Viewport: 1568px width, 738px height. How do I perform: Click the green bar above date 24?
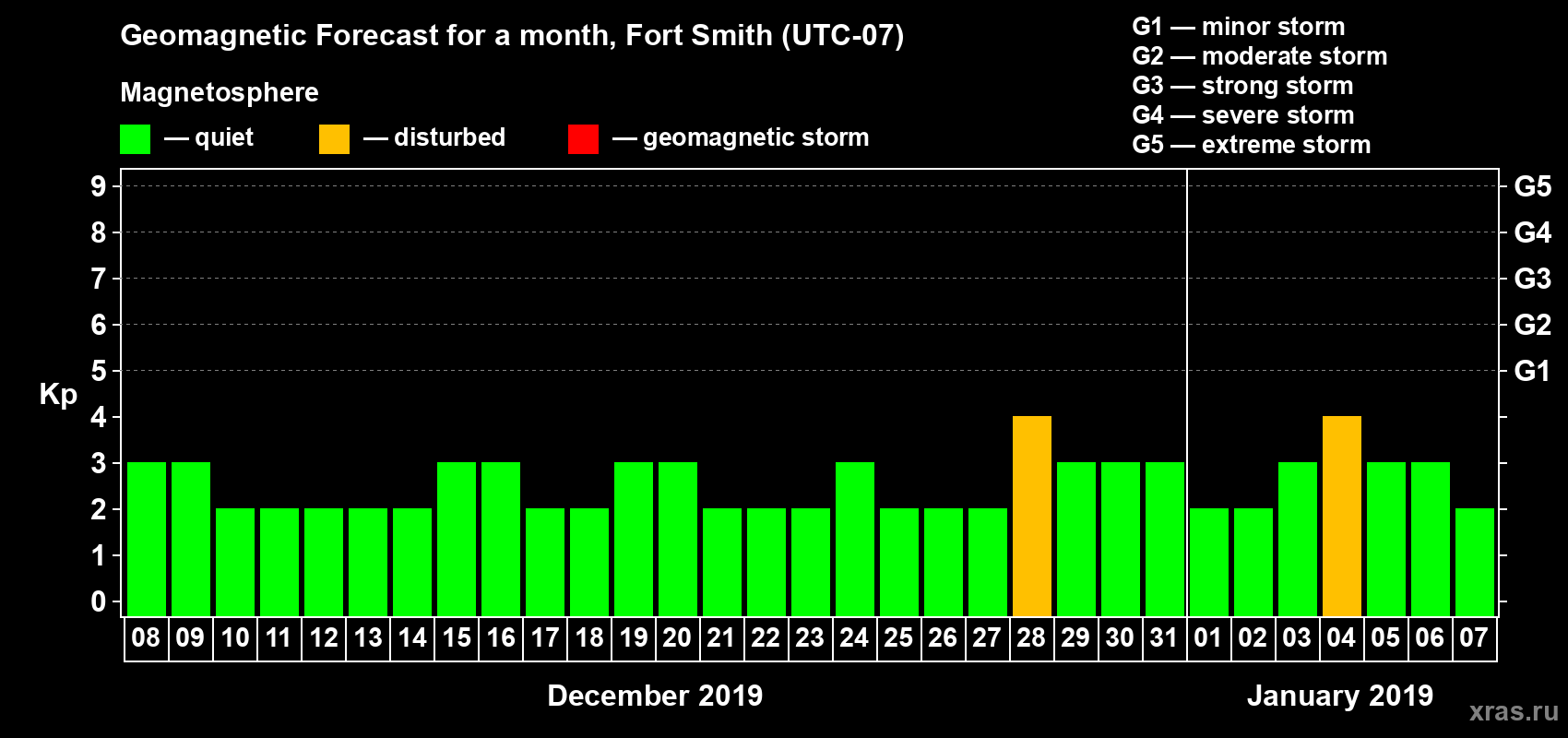(855, 540)
